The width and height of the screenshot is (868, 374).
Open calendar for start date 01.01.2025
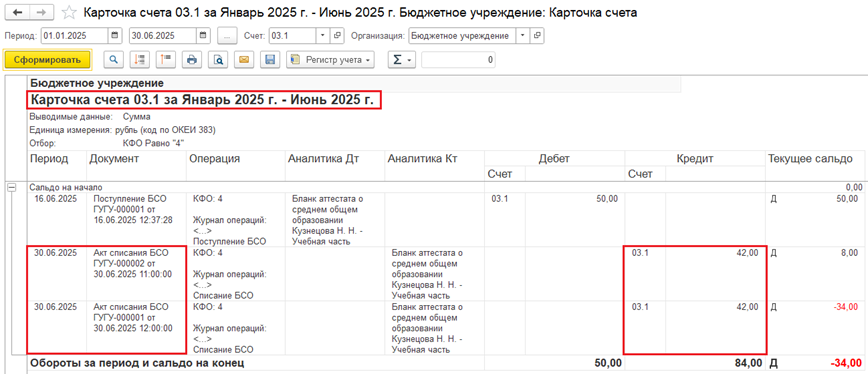[115, 36]
